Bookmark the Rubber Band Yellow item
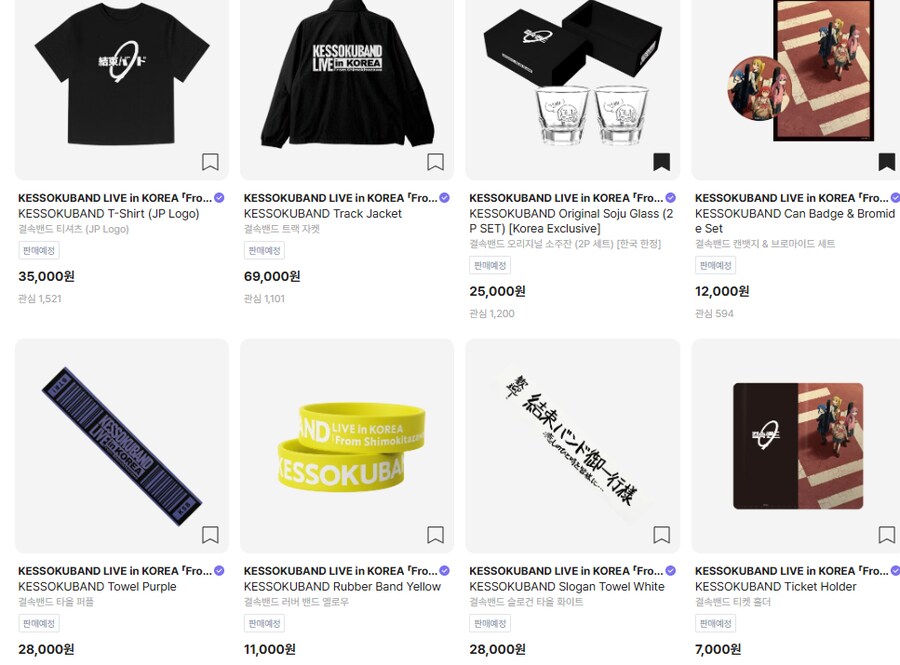Image resolution: width=900 pixels, height=665 pixels. (436, 535)
